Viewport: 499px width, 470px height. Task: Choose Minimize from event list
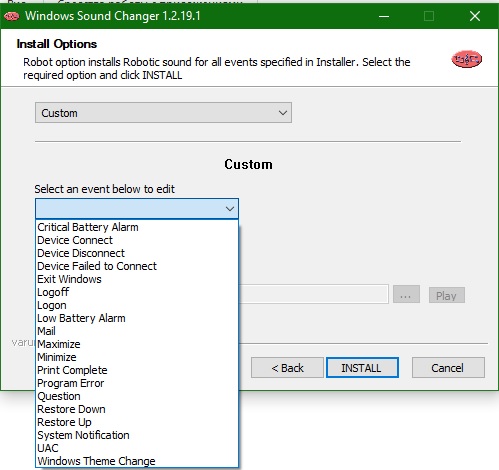(x=137, y=357)
